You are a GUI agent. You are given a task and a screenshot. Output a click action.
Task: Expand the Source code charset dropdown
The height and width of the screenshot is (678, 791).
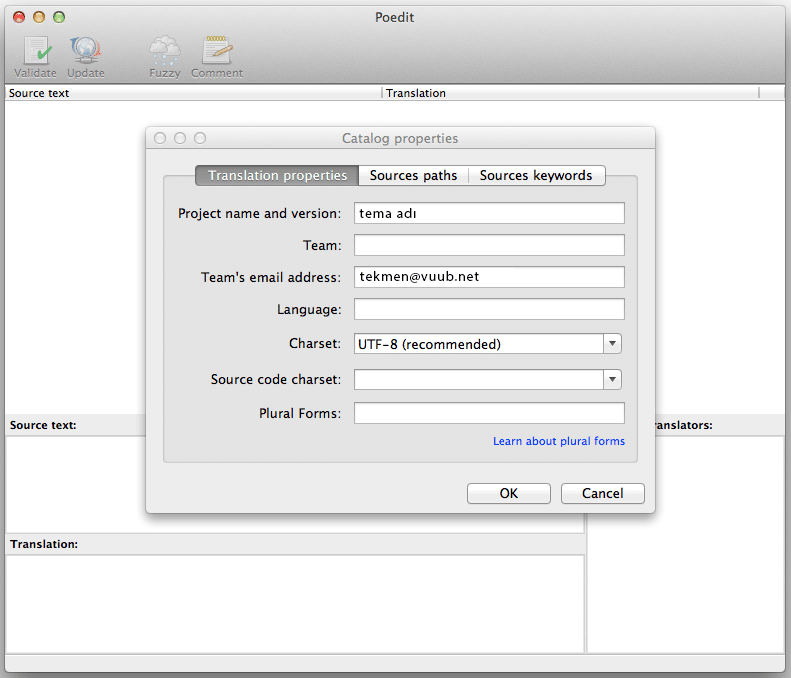tap(612, 379)
